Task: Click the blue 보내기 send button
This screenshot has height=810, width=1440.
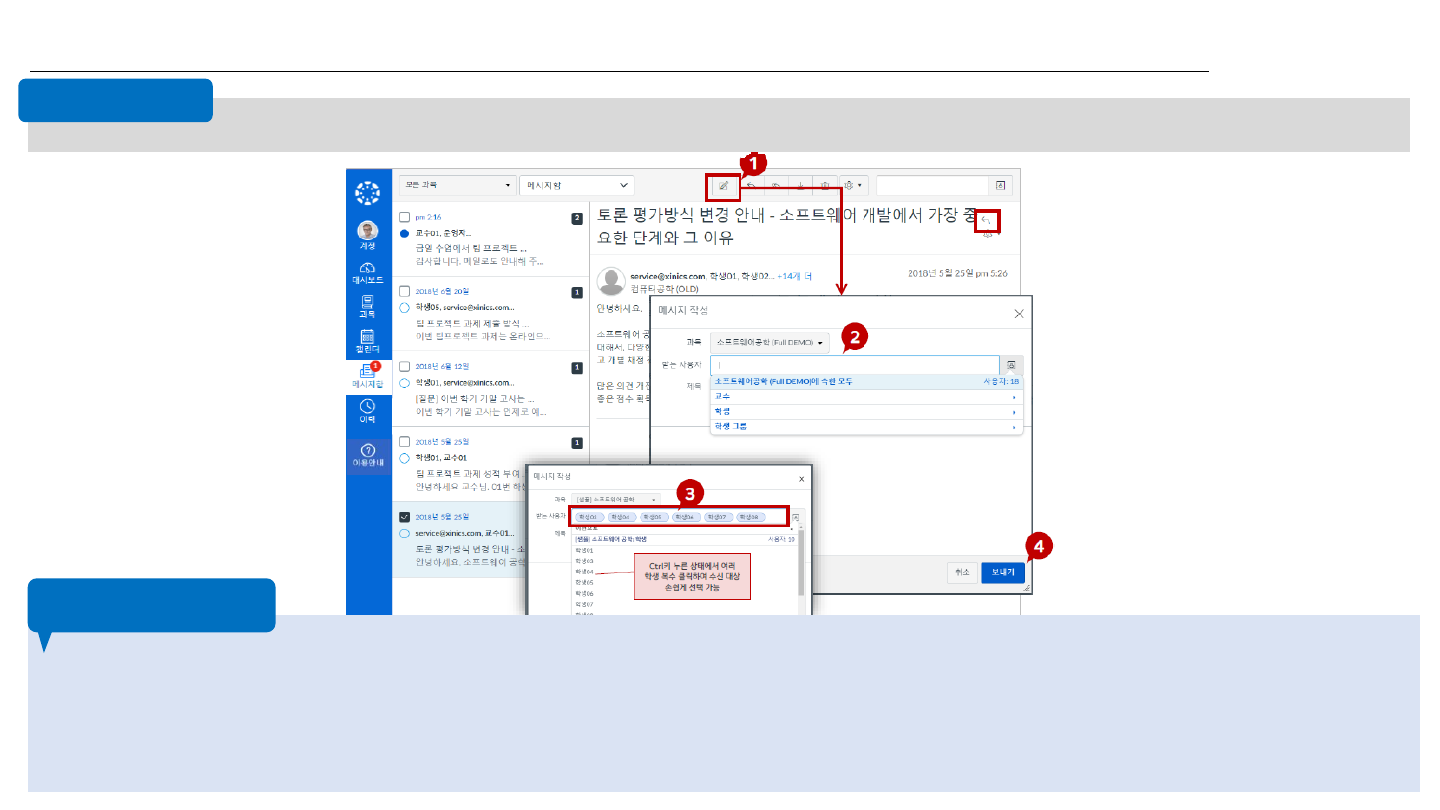Action: pos(1002,572)
